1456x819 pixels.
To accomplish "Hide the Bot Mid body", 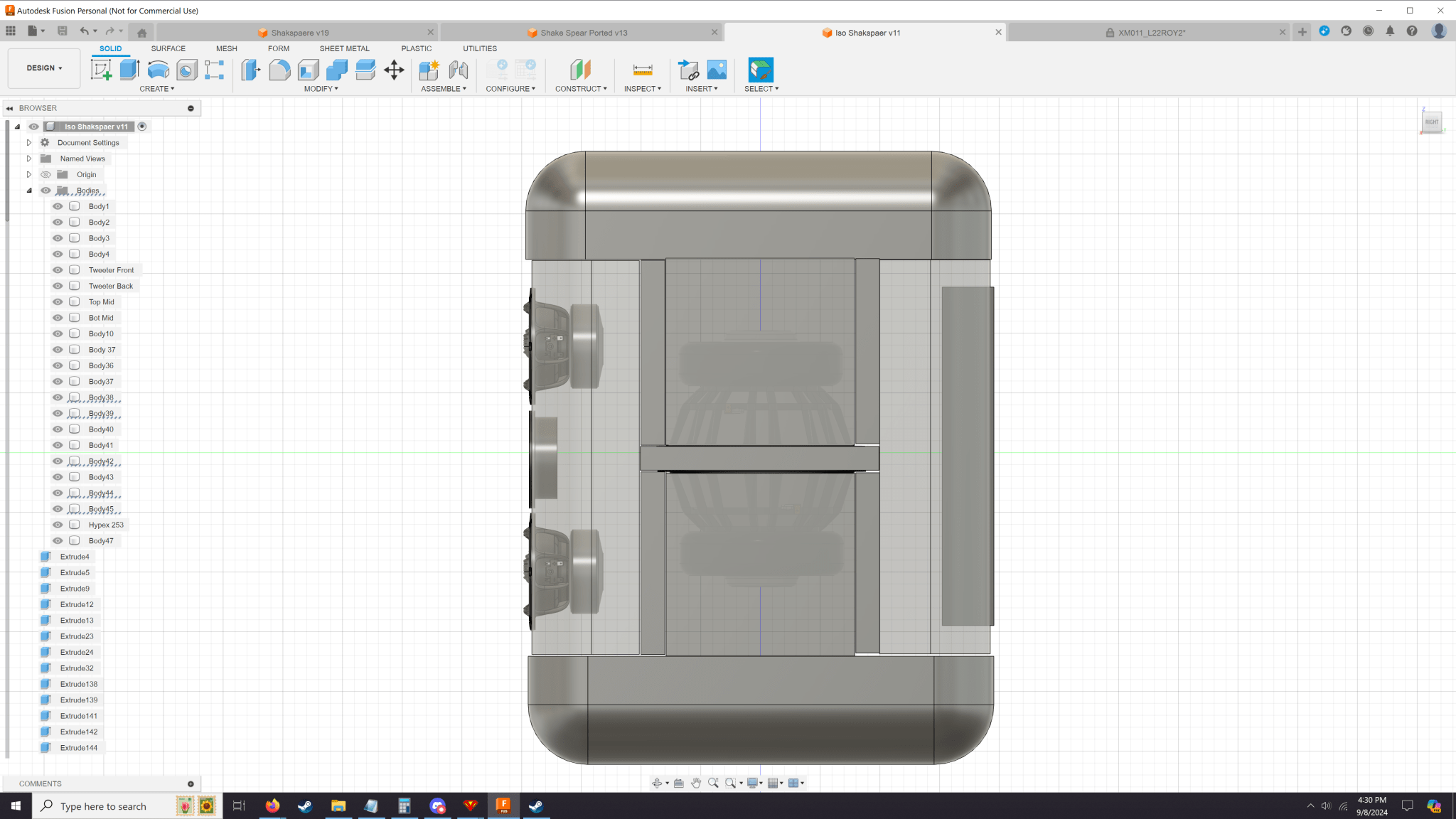I will [x=58, y=318].
